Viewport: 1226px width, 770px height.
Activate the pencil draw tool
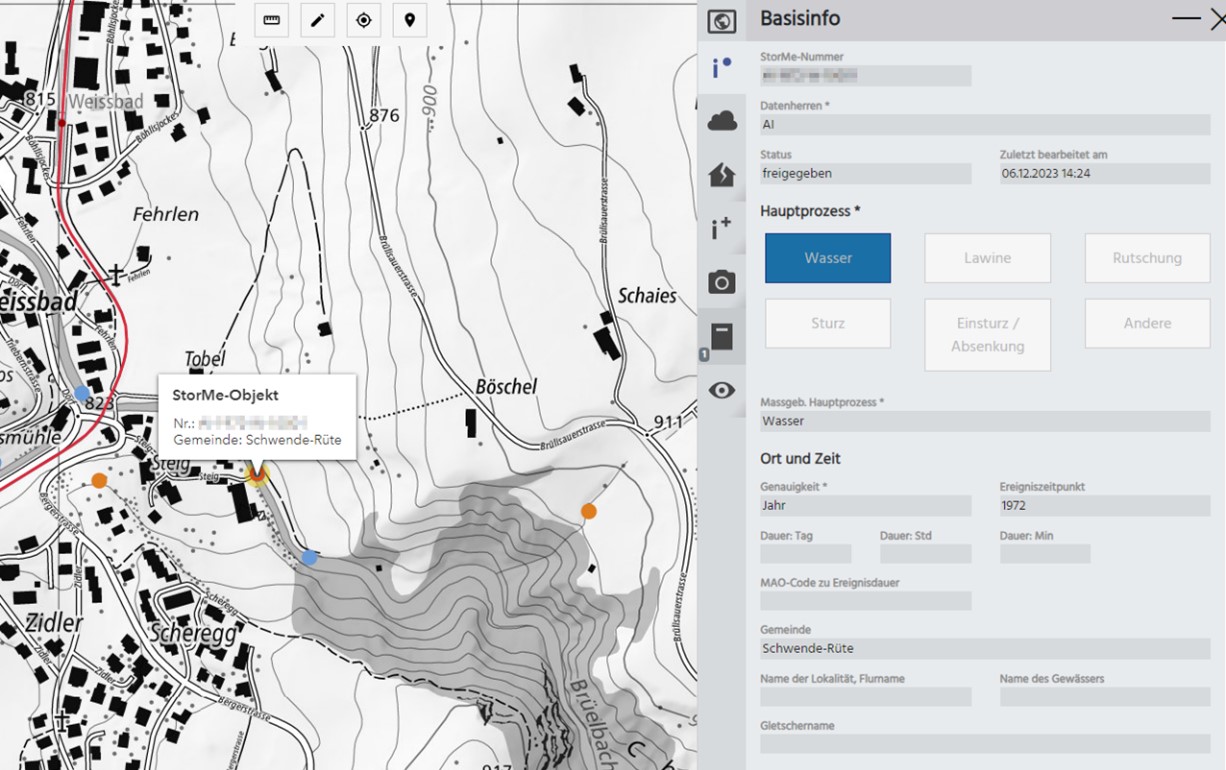point(317,20)
